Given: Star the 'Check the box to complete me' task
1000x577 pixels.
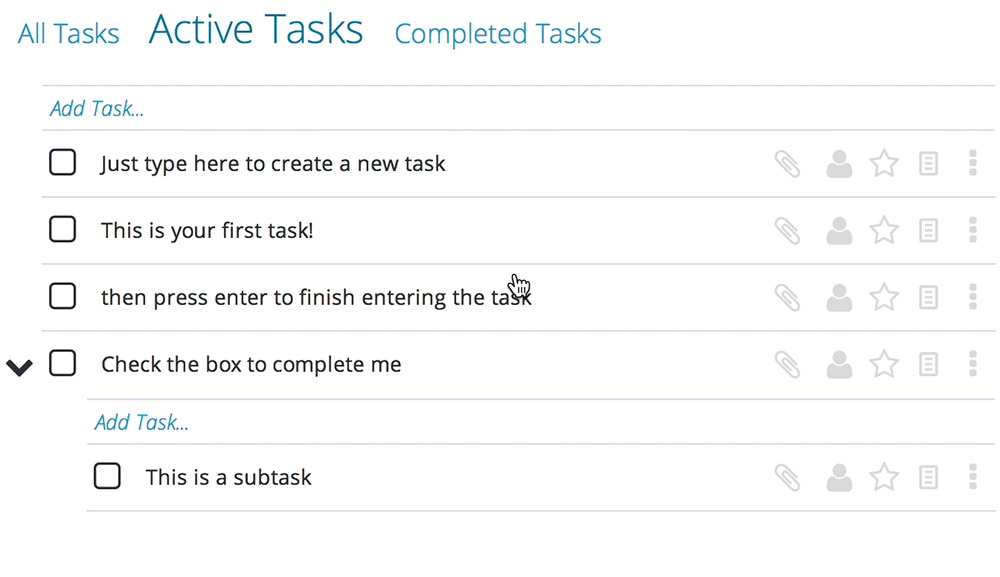Looking at the screenshot, I should (x=885, y=364).
